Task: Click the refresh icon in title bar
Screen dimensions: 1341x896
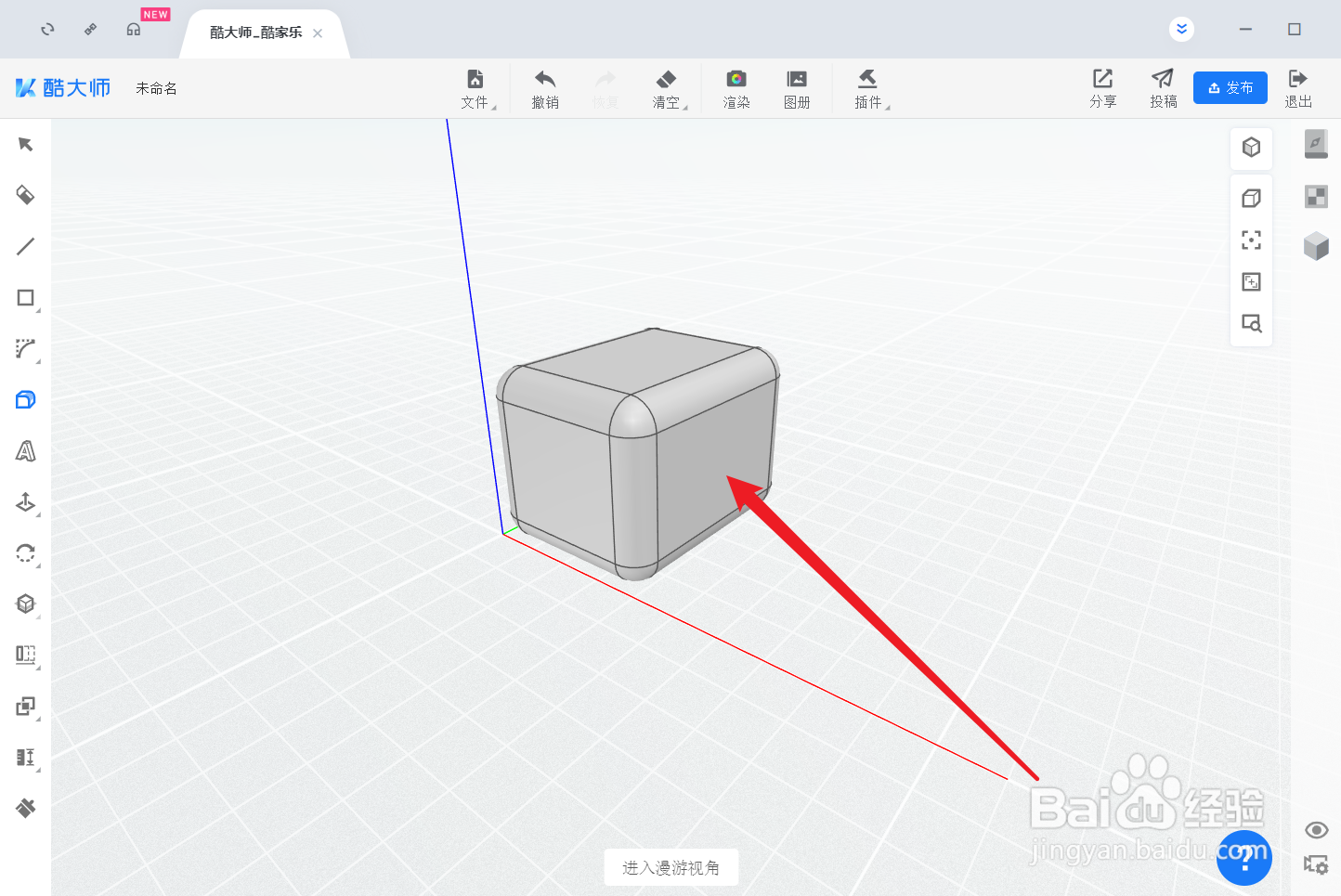Action: [x=47, y=30]
